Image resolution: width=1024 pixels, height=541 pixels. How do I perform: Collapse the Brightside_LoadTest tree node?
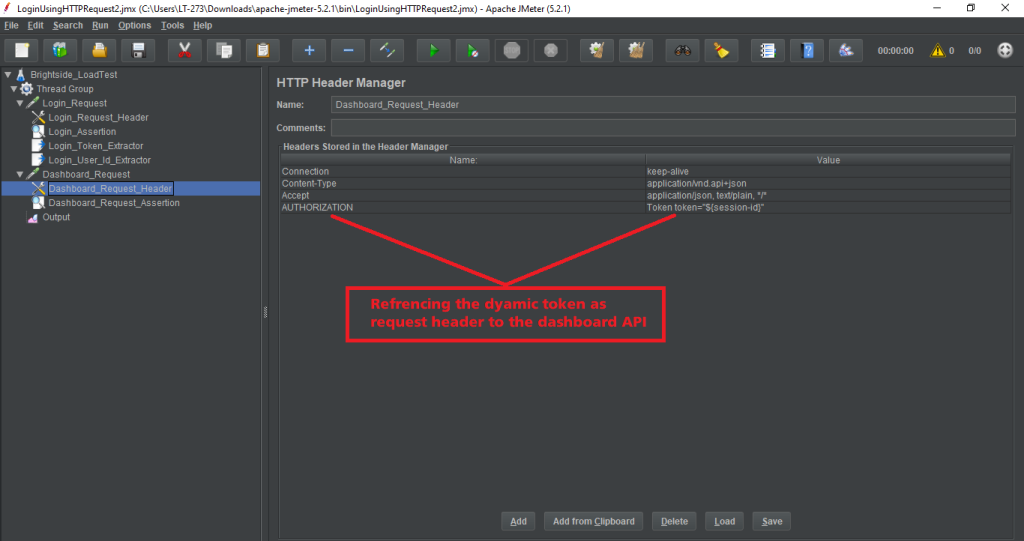coord(8,75)
